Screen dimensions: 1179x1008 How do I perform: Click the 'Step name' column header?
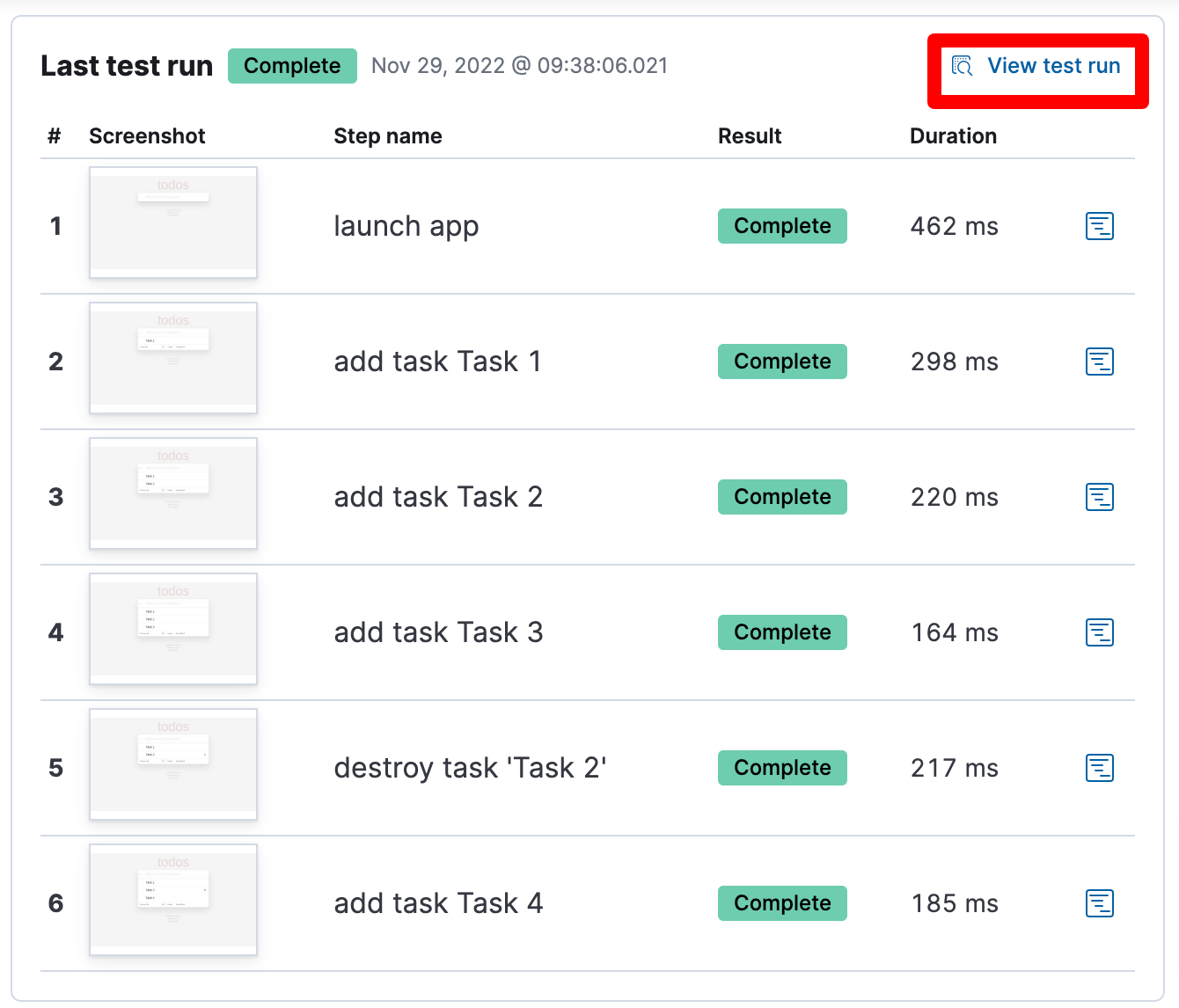(x=388, y=135)
